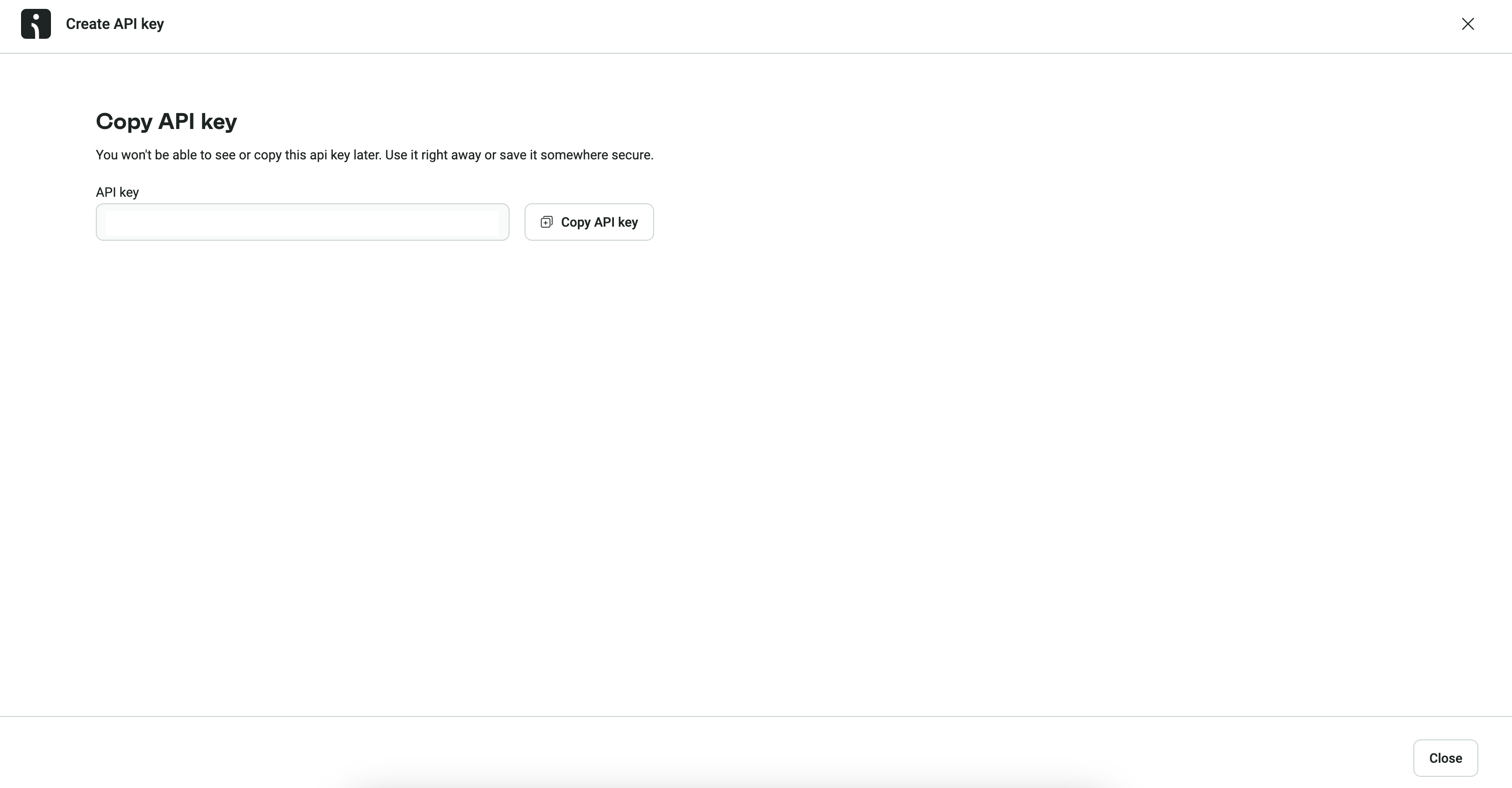The height and width of the screenshot is (788, 1512).
Task: Click the dark square logo next to the title
Action: coord(36,24)
